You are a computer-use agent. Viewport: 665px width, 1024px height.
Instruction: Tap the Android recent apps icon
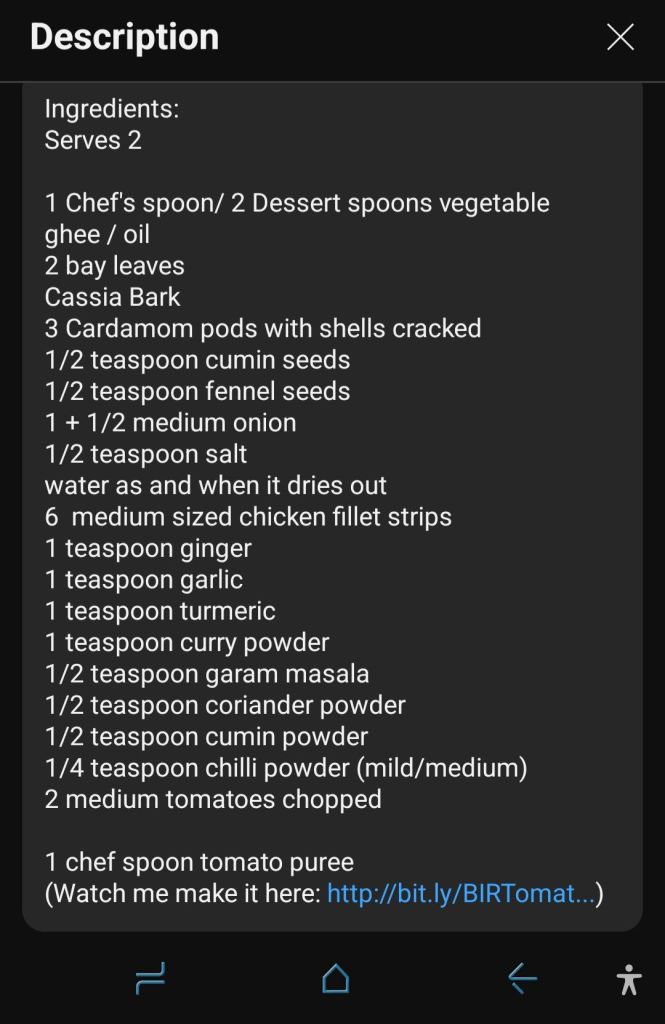tap(150, 978)
